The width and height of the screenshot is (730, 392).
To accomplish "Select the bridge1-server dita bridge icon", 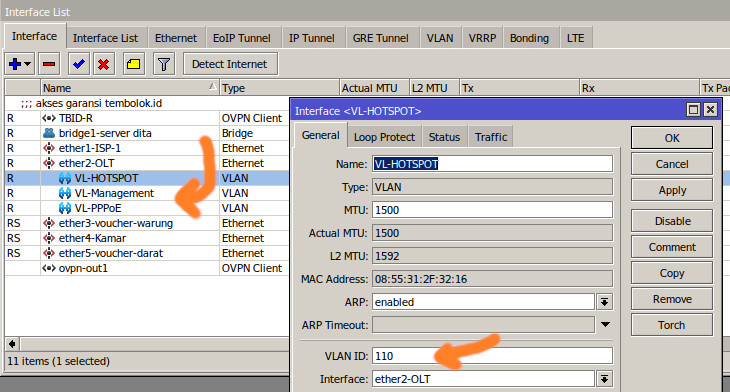I will [x=49, y=133].
